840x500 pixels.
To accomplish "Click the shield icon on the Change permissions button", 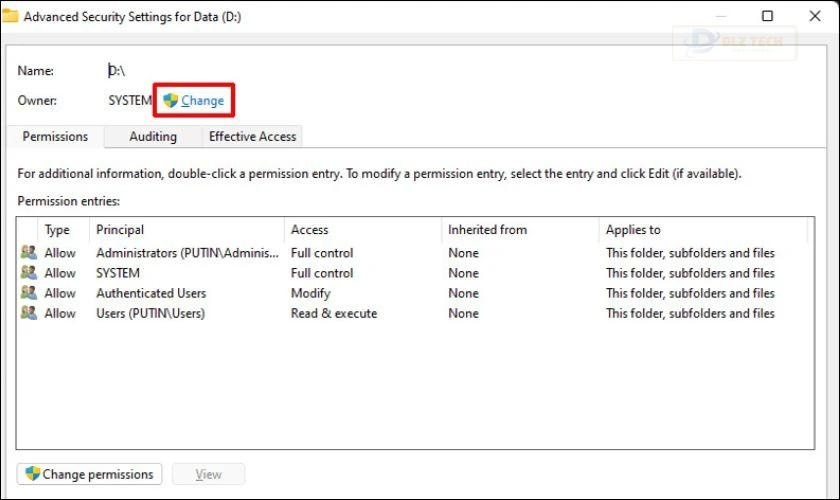I will click(x=32, y=474).
